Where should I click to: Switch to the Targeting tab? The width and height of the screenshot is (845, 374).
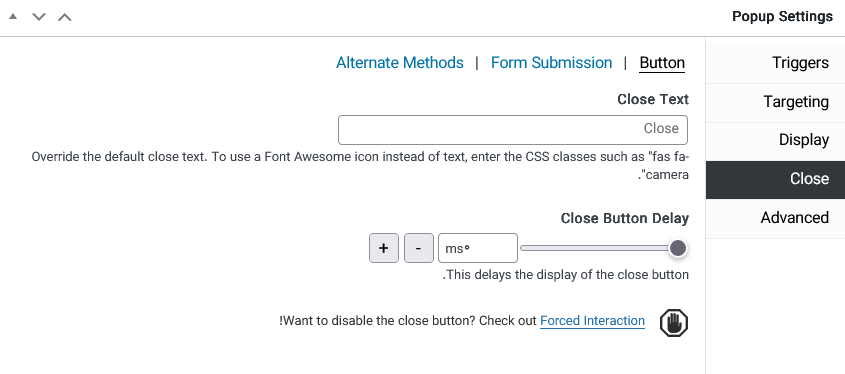coord(775,102)
